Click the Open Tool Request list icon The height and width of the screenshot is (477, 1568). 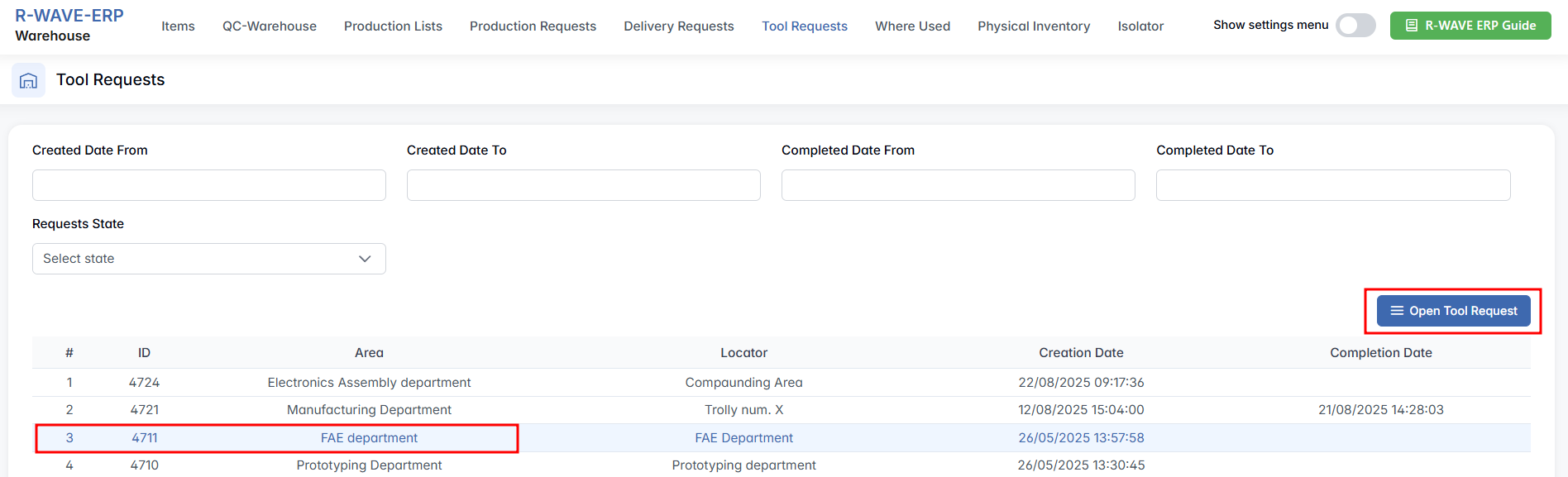tap(1397, 311)
